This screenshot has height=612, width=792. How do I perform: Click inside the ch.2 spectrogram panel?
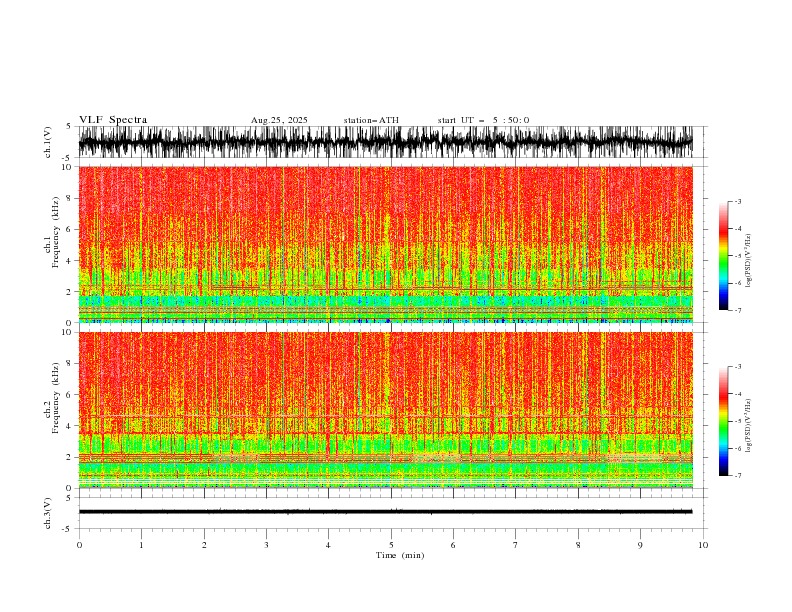[x=385, y=410]
